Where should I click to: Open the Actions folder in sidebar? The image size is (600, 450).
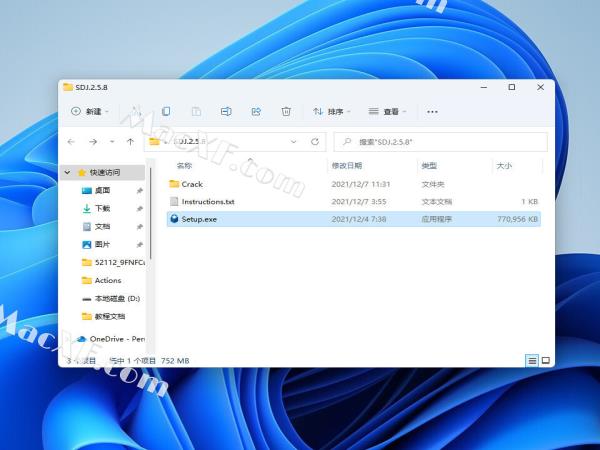pos(102,280)
